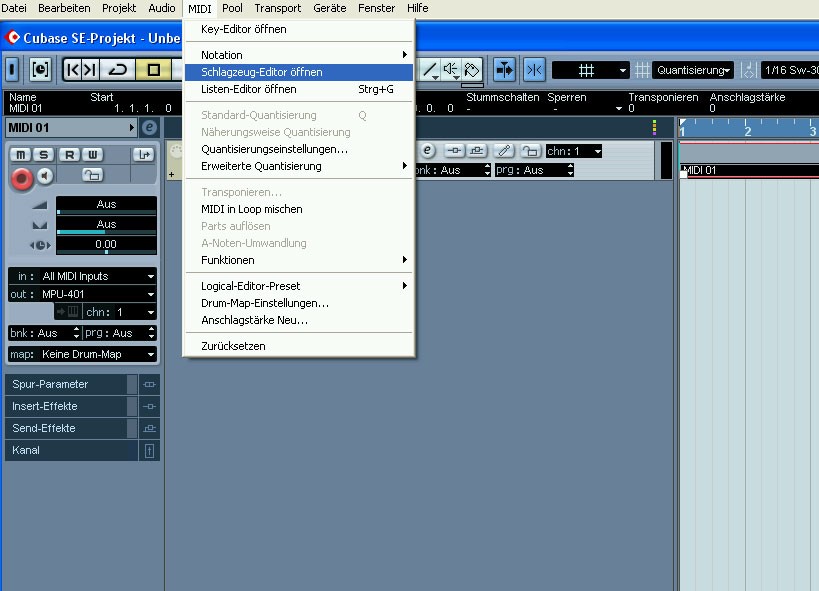Click the pencil drum-map icon on track
The image size is (819, 591).
click(504, 150)
